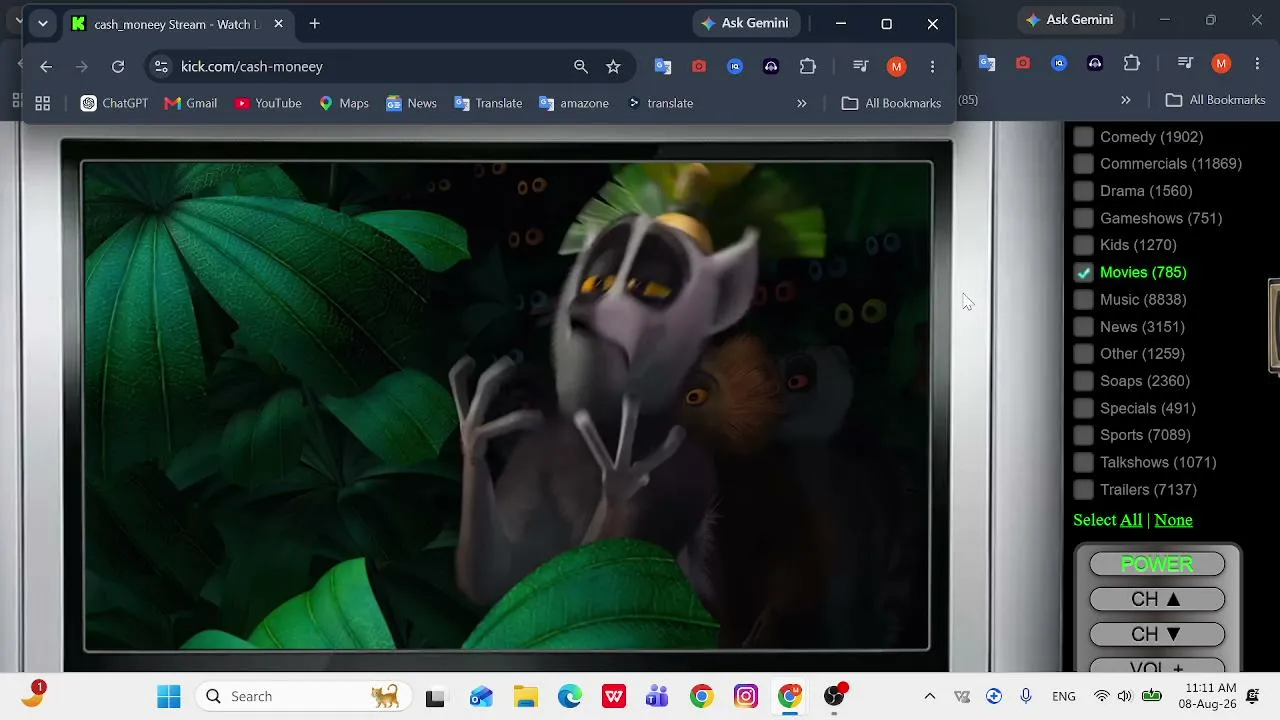Open media controls in the background window
1280x720 pixels.
pos(1185,63)
